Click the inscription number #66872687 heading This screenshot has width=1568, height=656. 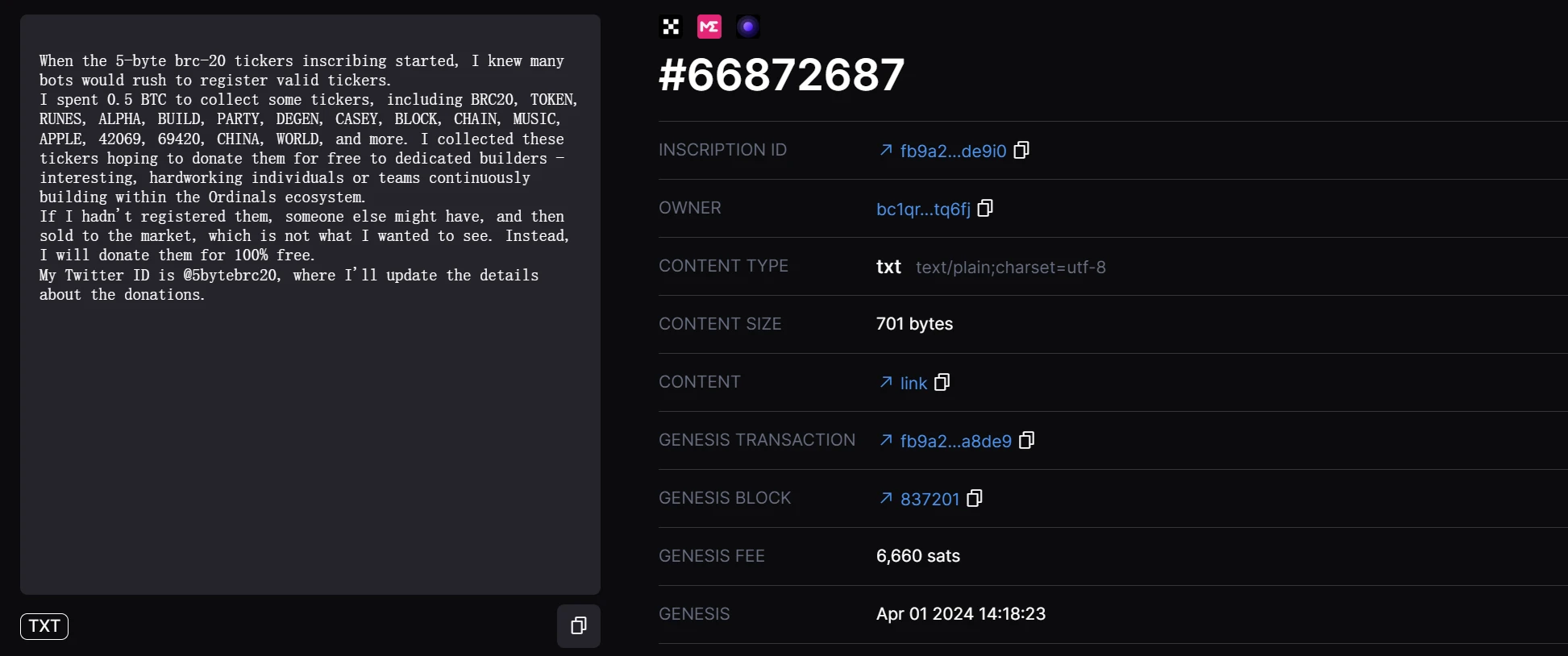[781, 75]
